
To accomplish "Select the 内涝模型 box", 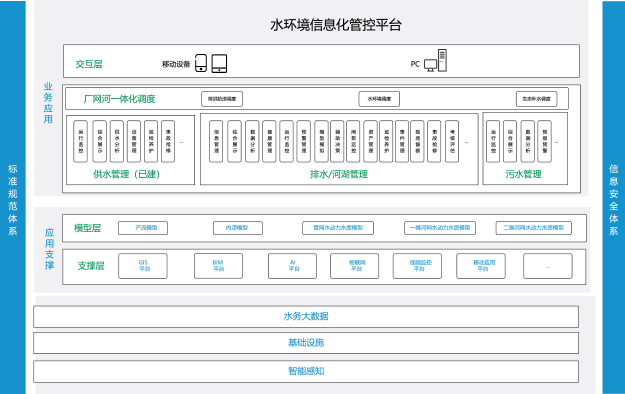I will (x=238, y=228).
